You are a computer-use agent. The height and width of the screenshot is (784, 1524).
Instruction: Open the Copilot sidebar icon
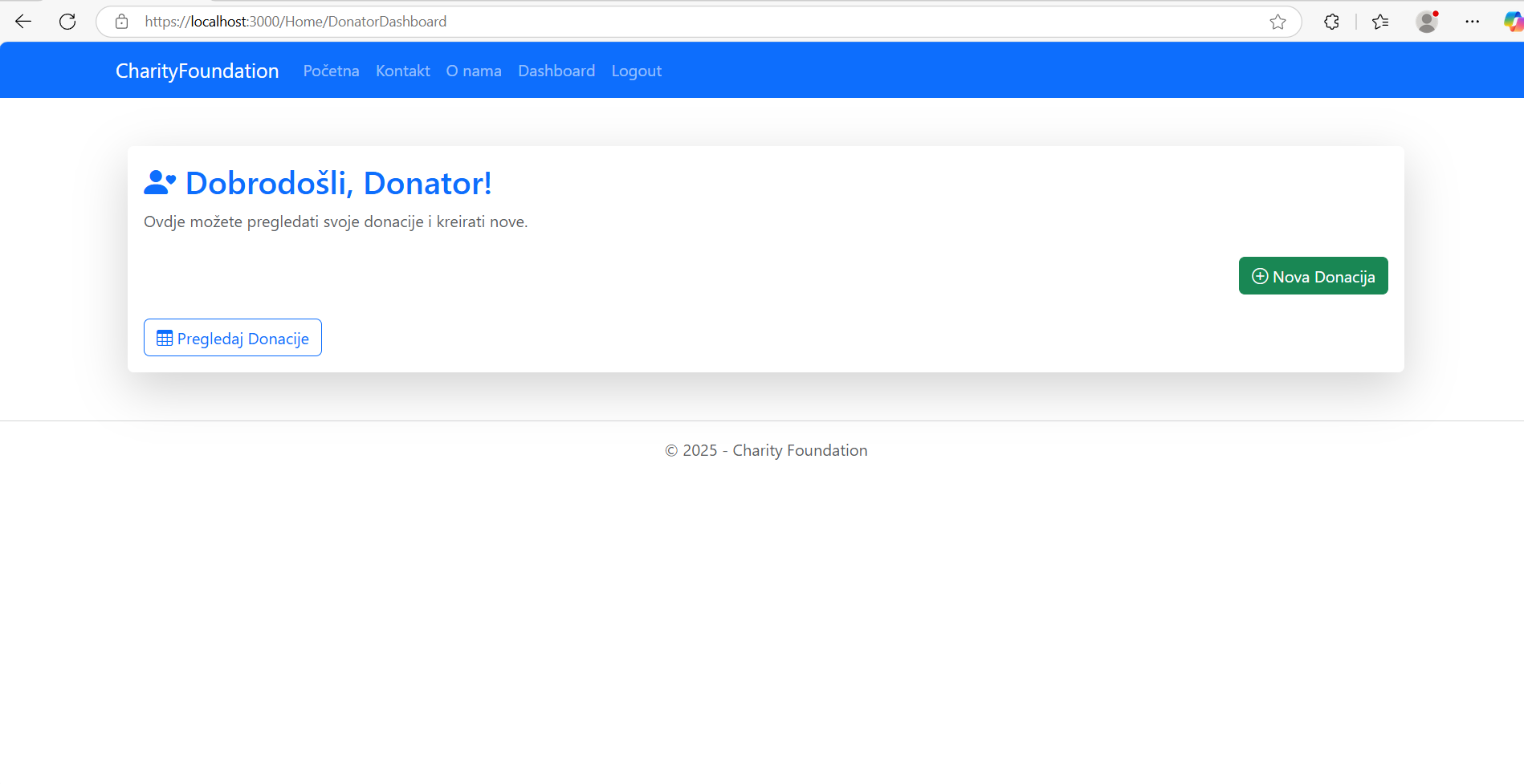(x=1514, y=22)
